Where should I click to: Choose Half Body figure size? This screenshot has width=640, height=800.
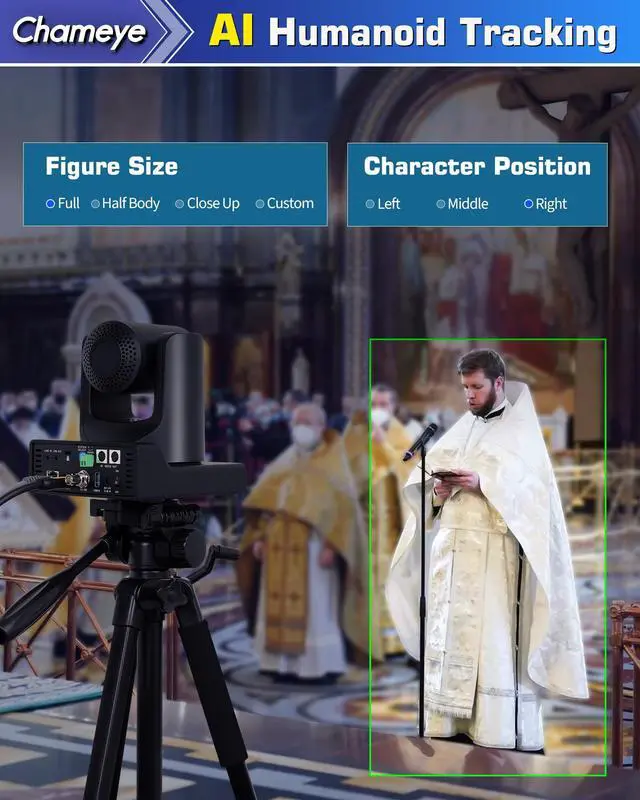[x=96, y=203]
